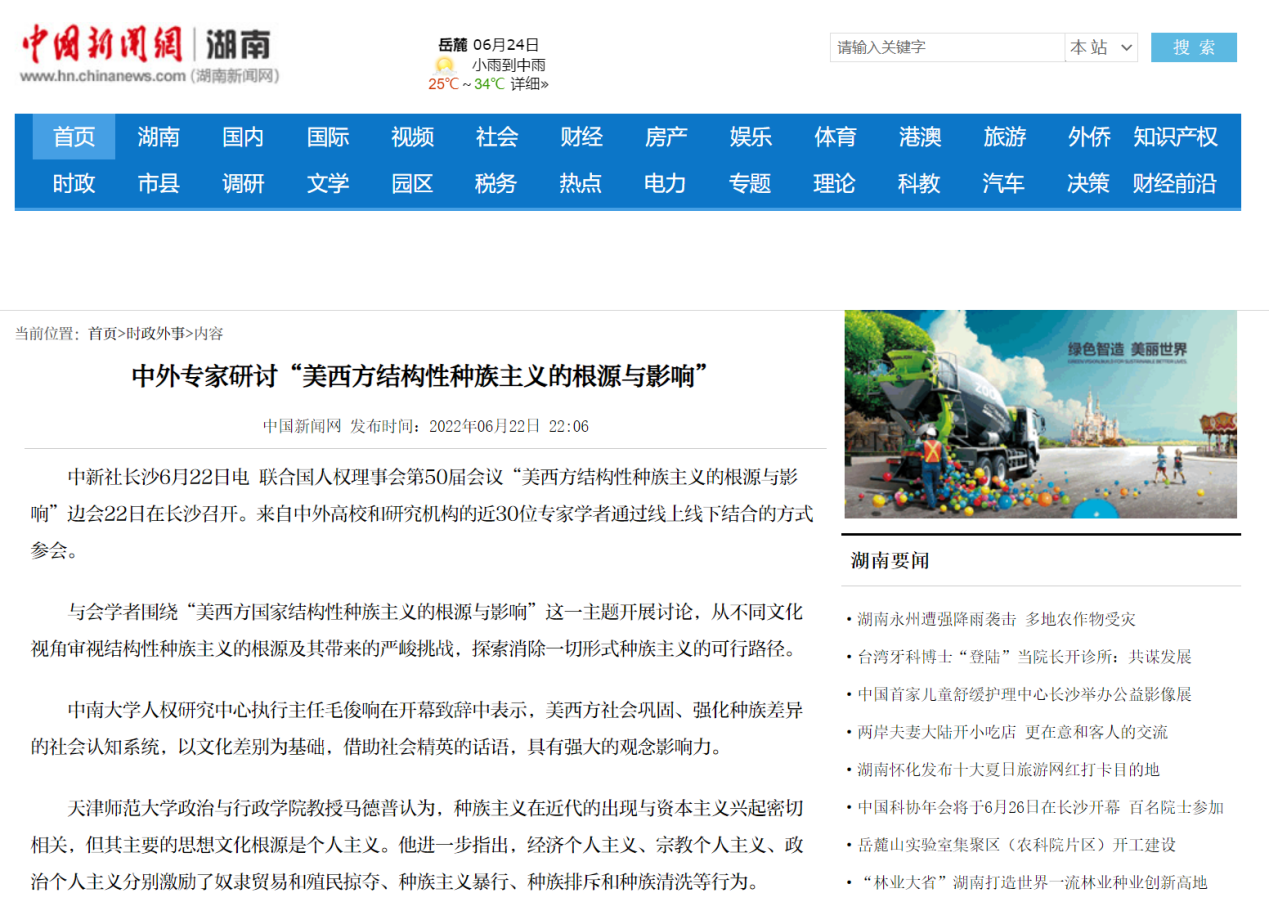Open the 详细» weather details link
Screen dimensions: 1269x911
click(529, 84)
